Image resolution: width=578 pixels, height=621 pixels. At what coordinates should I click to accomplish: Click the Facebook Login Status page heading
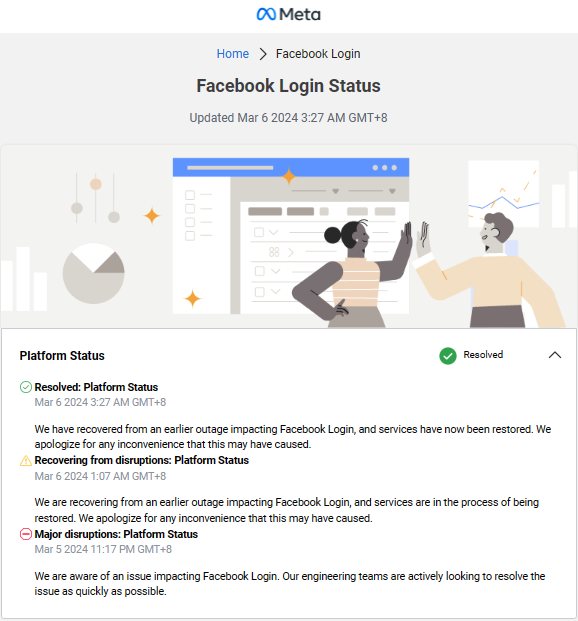(288, 86)
